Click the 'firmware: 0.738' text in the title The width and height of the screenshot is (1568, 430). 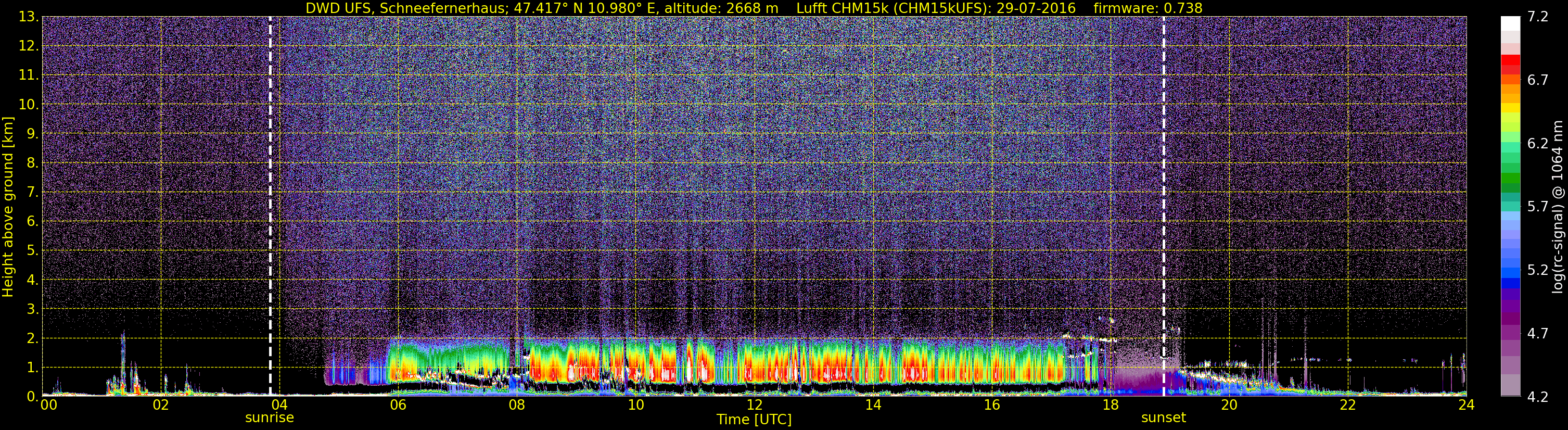pyautogui.click(x=1148, y=8)
